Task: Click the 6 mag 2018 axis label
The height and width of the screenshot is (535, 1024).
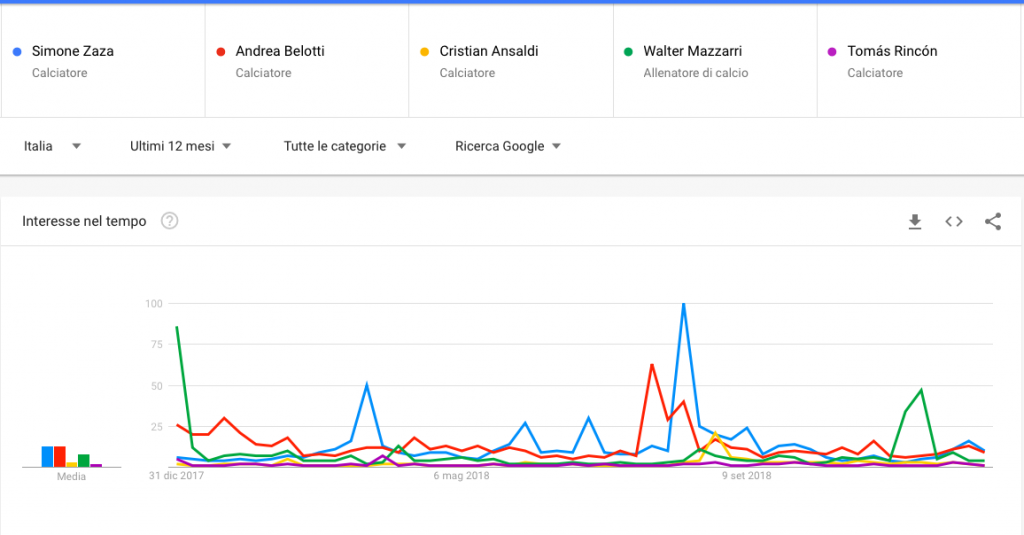Action: [x=462, y=476]
